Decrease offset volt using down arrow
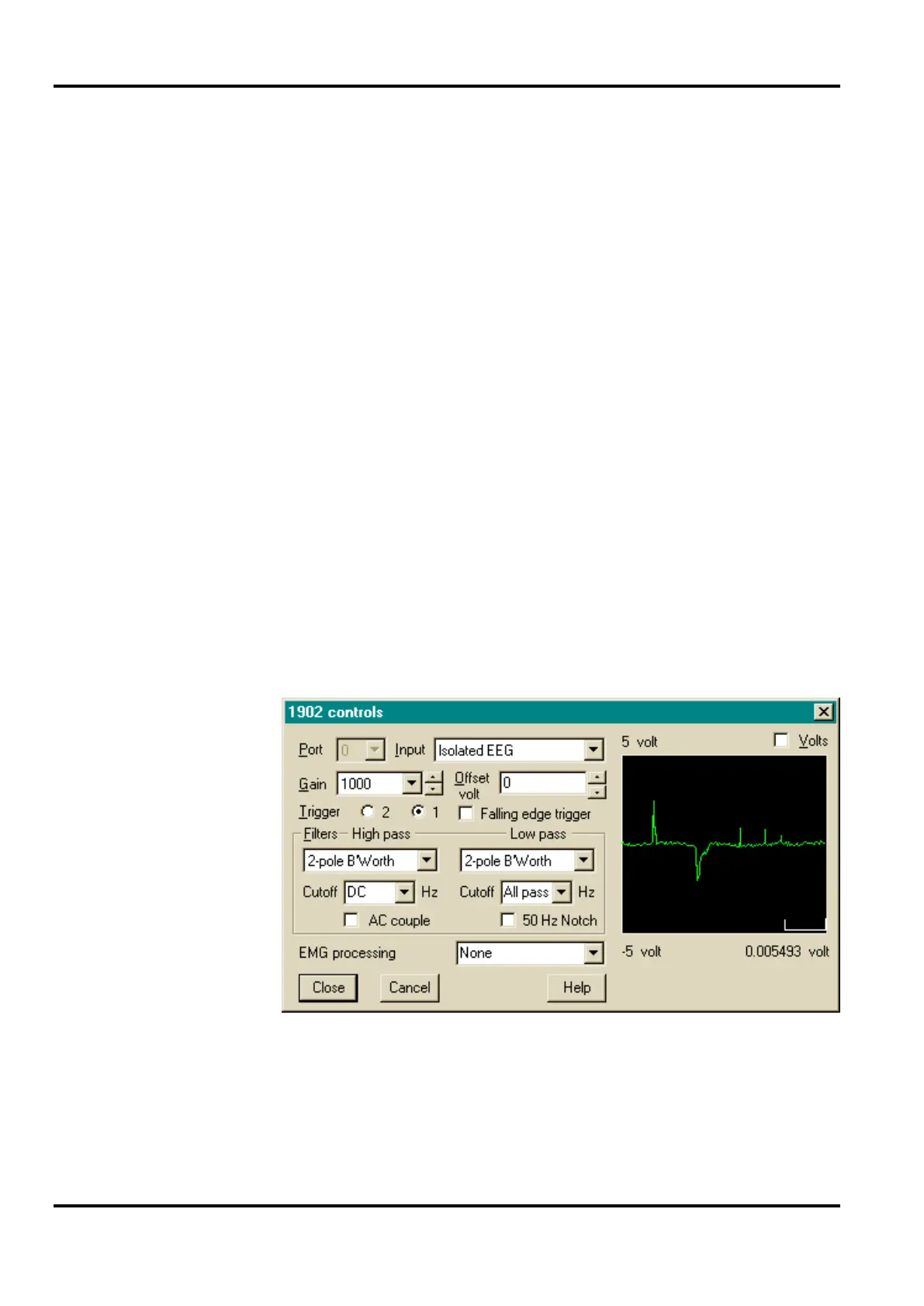Screen dimensions: 924x1306 (596, 792)
